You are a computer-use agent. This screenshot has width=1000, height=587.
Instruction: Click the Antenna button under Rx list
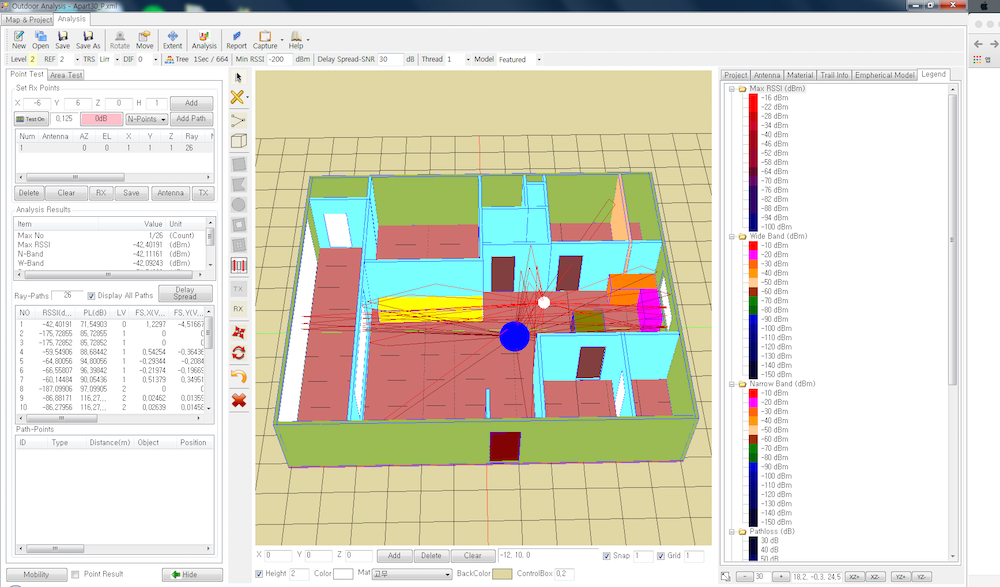tap(170, 193)
